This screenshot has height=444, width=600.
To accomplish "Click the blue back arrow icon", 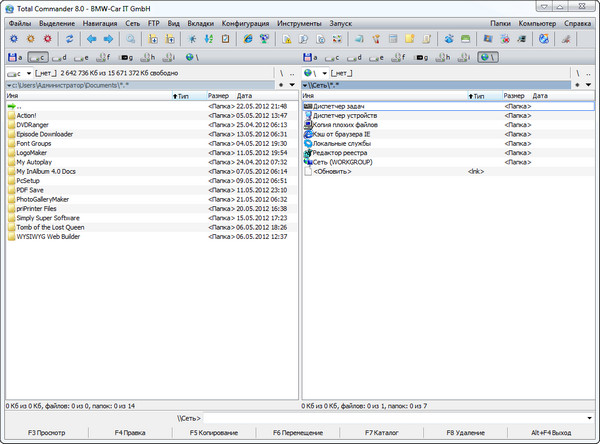I will (92, 38).
